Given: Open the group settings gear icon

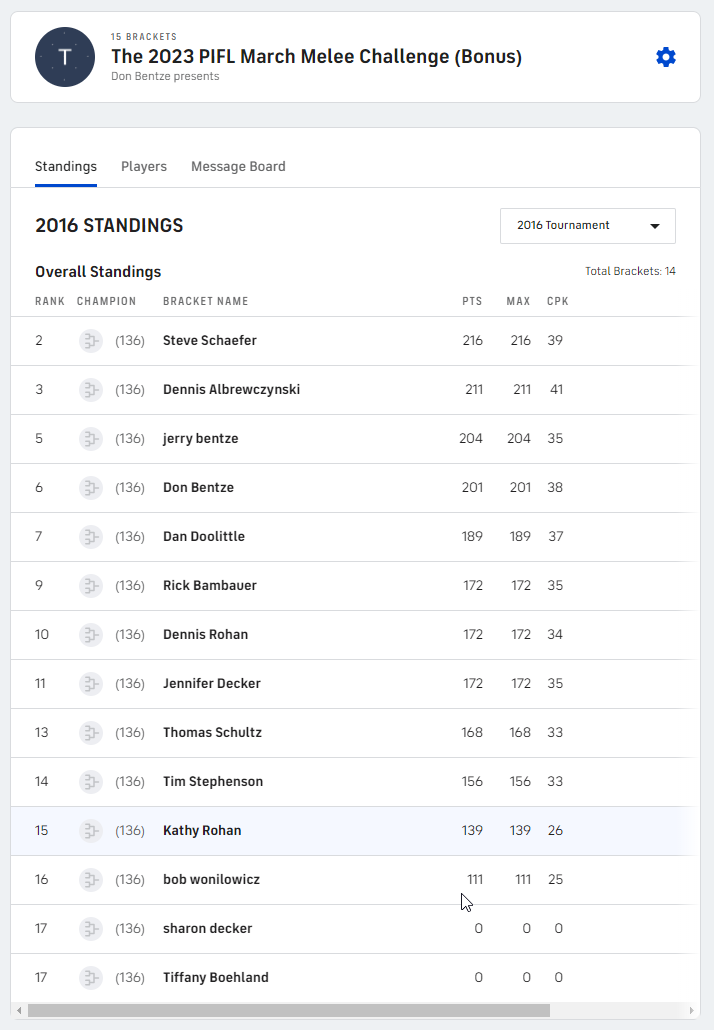Looking at the screenshot, I should pos(666,57).
